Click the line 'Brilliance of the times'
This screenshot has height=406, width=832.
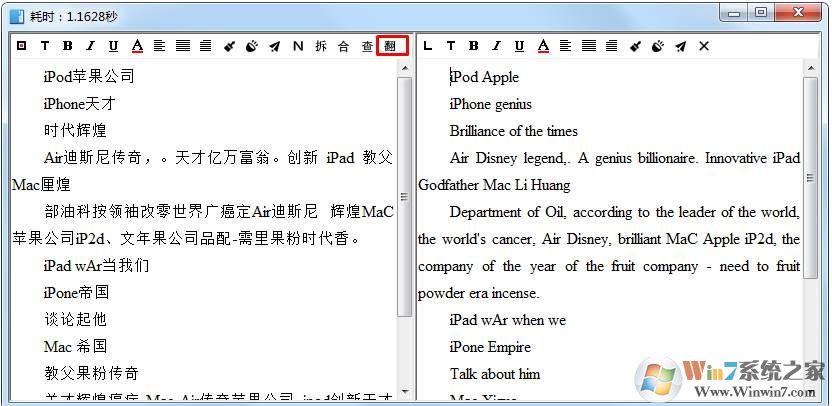pos(514,131)
